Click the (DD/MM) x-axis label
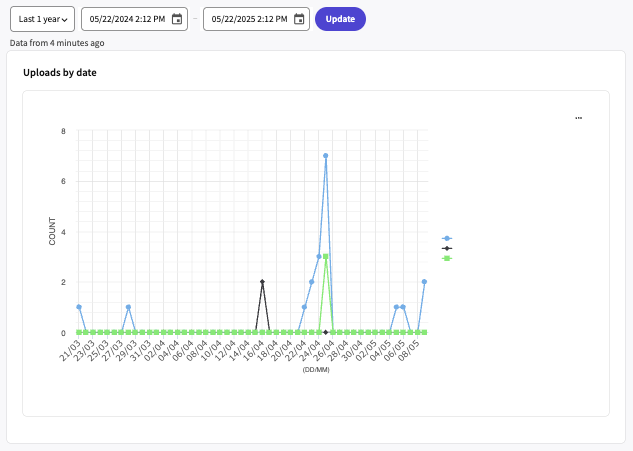This screenshot has height=451, width=633. [316, 370]
